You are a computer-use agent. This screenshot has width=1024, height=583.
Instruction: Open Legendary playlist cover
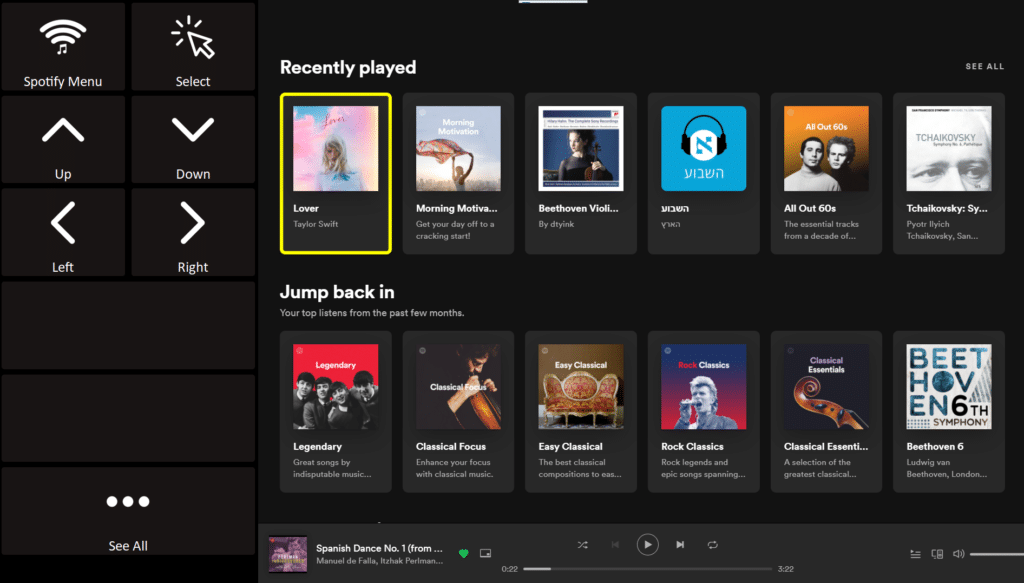pos(336,386)
